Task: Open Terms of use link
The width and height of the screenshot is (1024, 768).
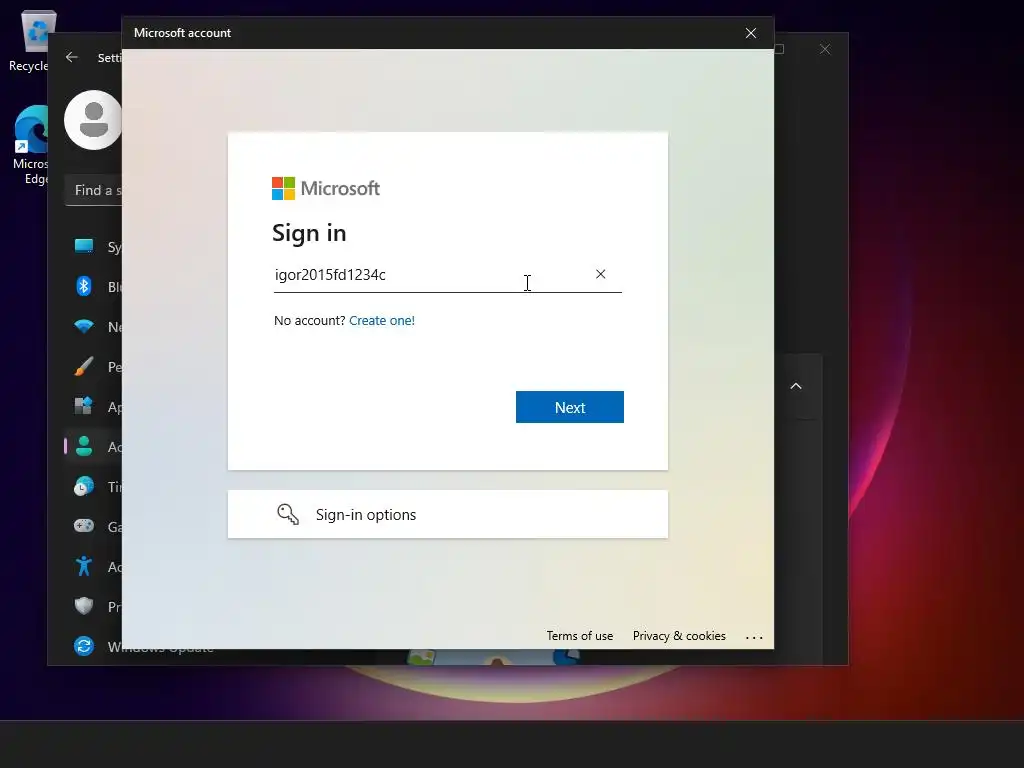Action: 580,636
